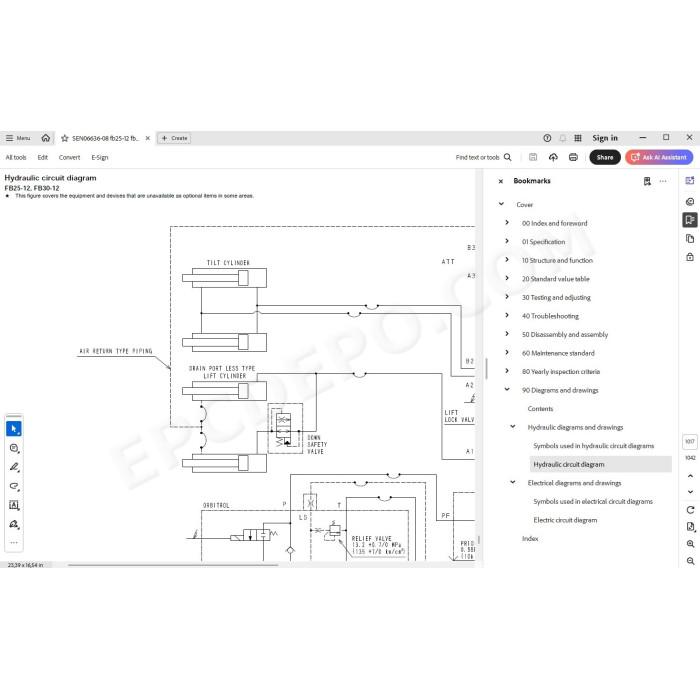
Task: Open Symbols used in electrical circuit diagrams
Action: coord(593,501)
